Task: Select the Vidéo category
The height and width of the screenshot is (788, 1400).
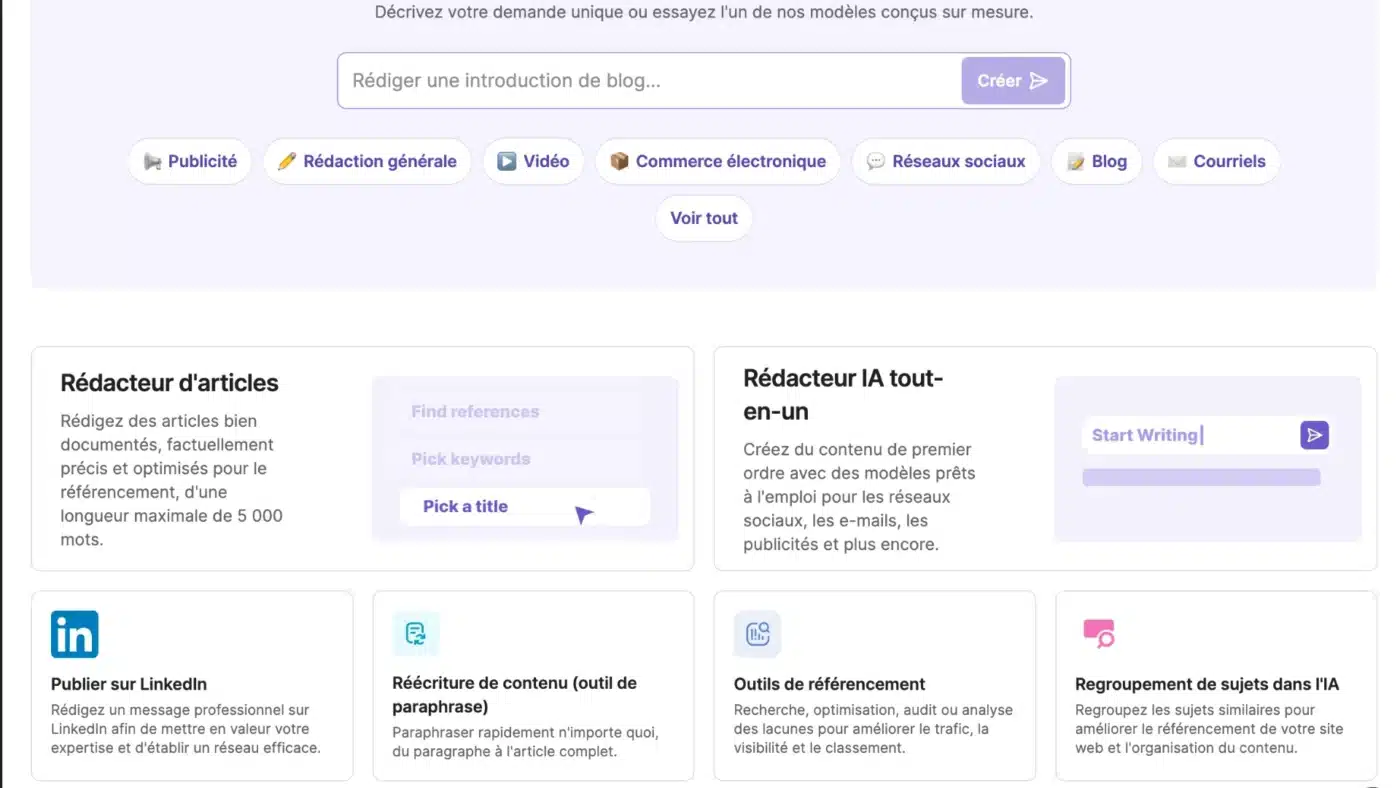Action: (533, 161)
